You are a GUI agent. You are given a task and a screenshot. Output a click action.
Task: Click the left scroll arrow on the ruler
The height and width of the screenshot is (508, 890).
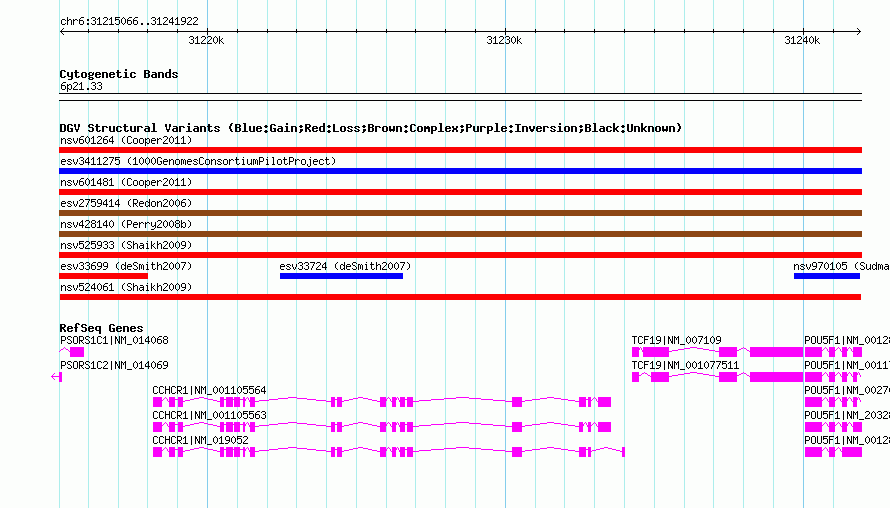coord(62,32)
